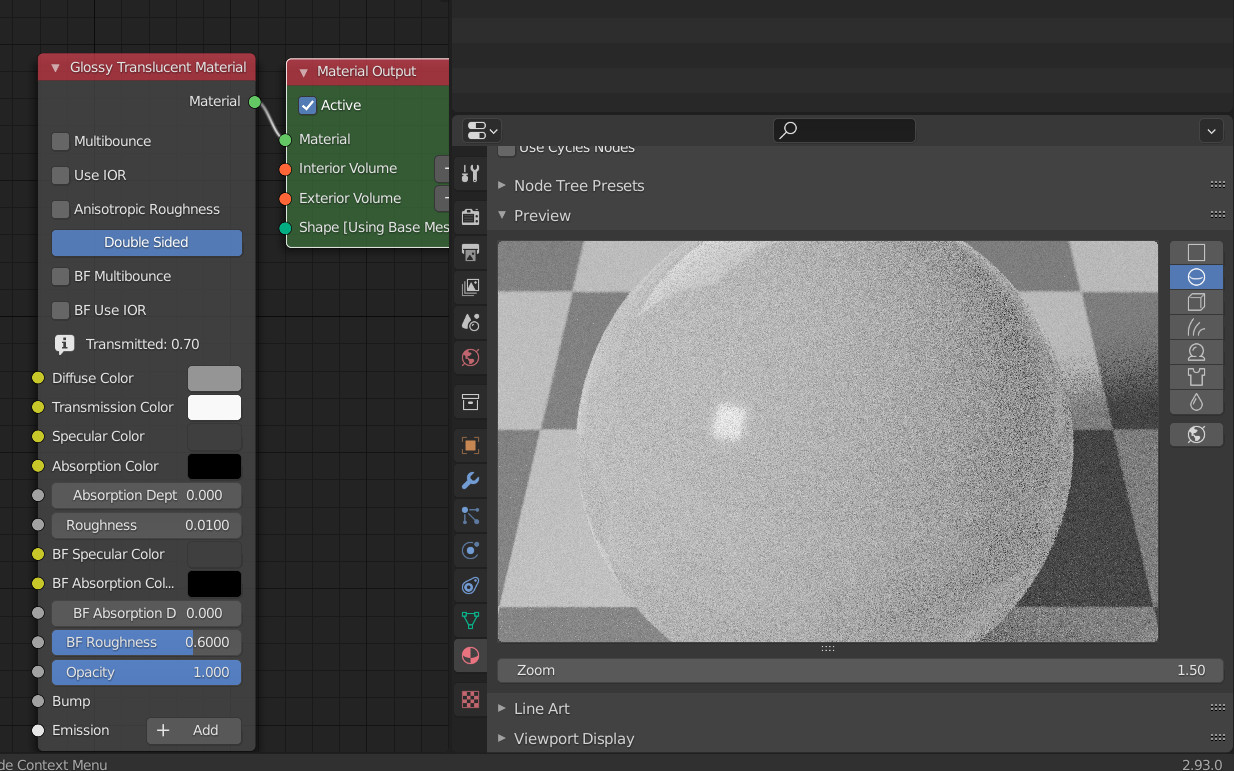This screenshot has width=1234, height=771.
Task: Open the World properties tab
Action: (470, 357)
